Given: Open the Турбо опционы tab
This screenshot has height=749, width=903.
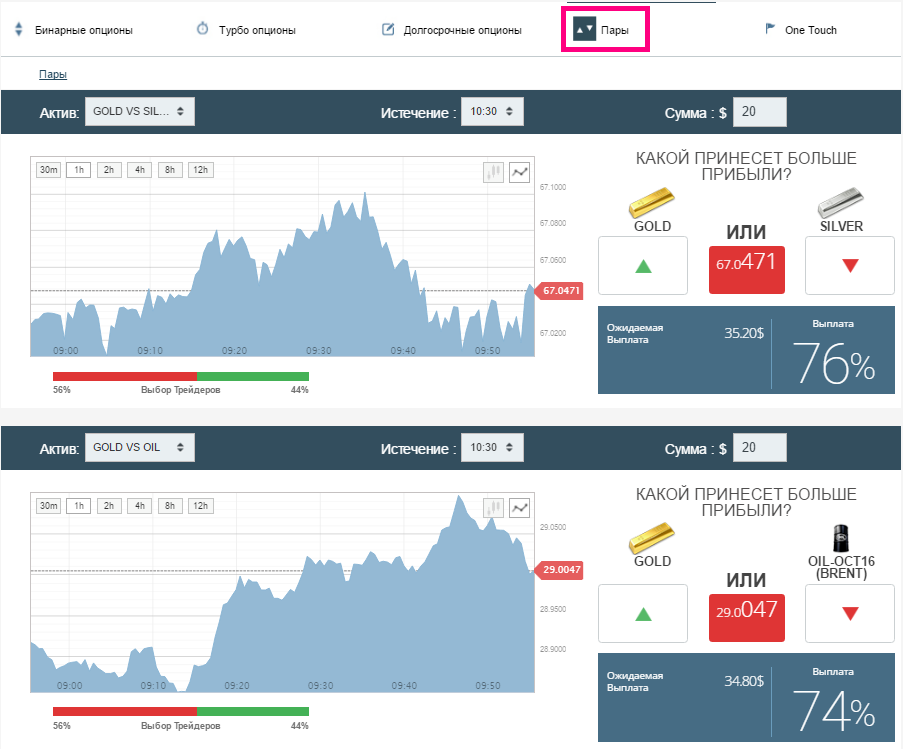Looking at the screenshot, I should [246, 29].
